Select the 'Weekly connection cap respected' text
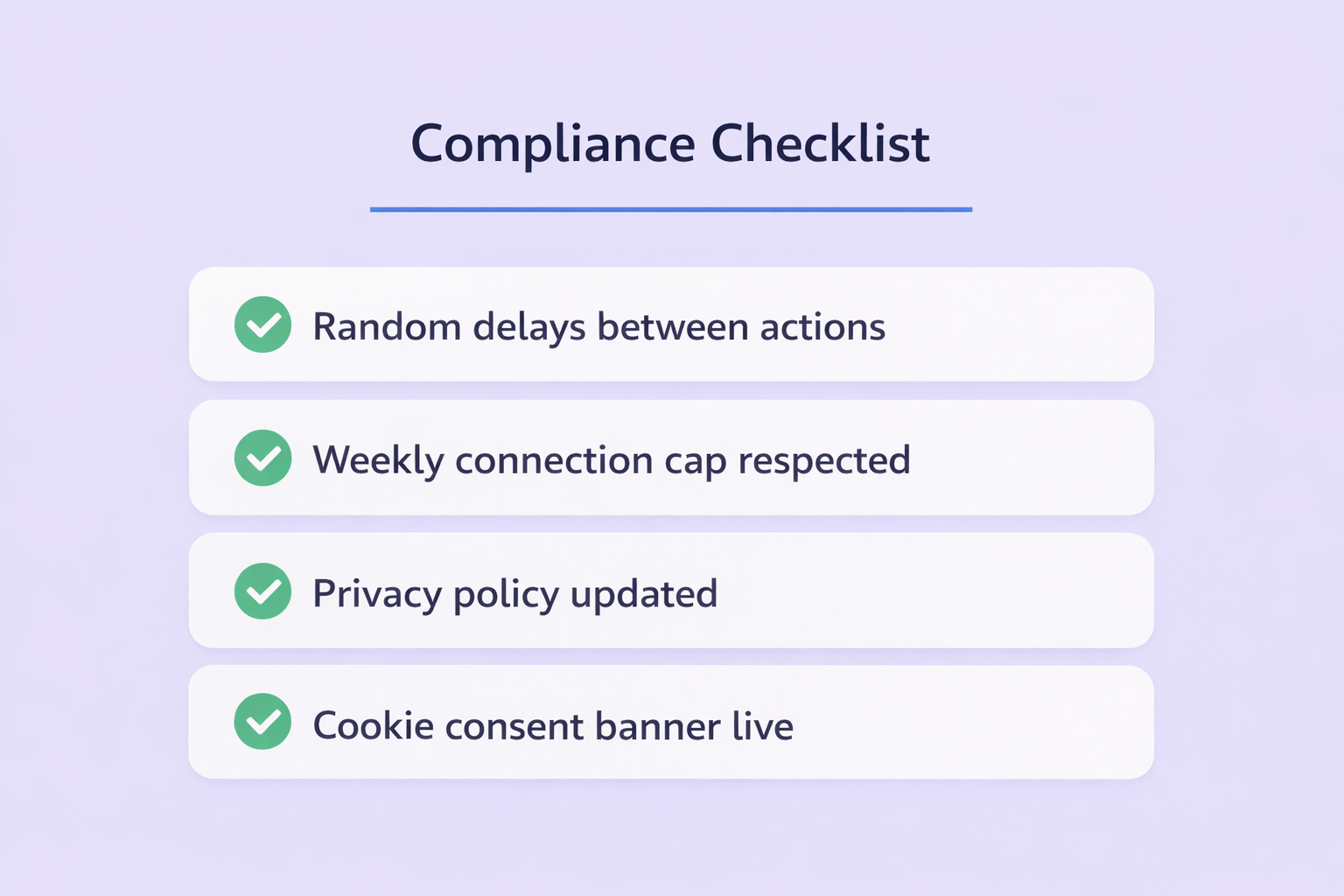1344x896 pixels. point(611,460)
